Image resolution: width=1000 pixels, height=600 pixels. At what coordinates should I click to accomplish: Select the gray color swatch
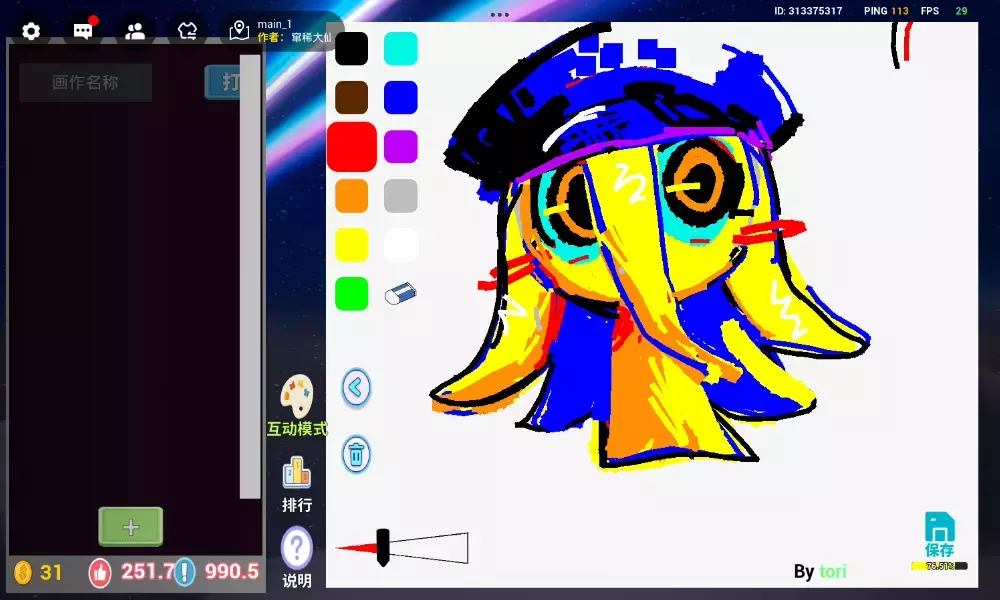click(401, 196)
